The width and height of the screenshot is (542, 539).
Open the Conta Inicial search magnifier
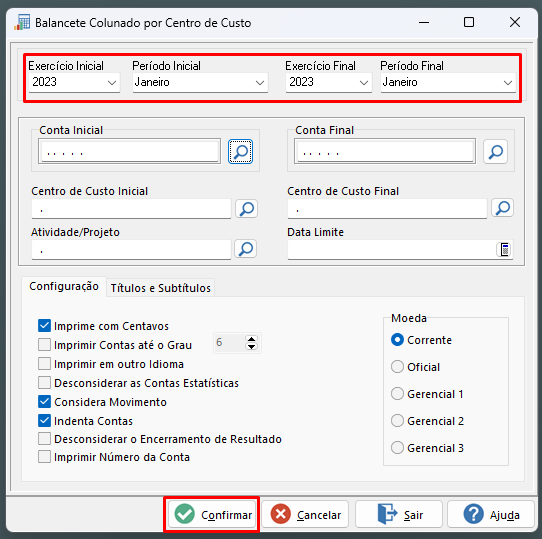coord(240,151)
